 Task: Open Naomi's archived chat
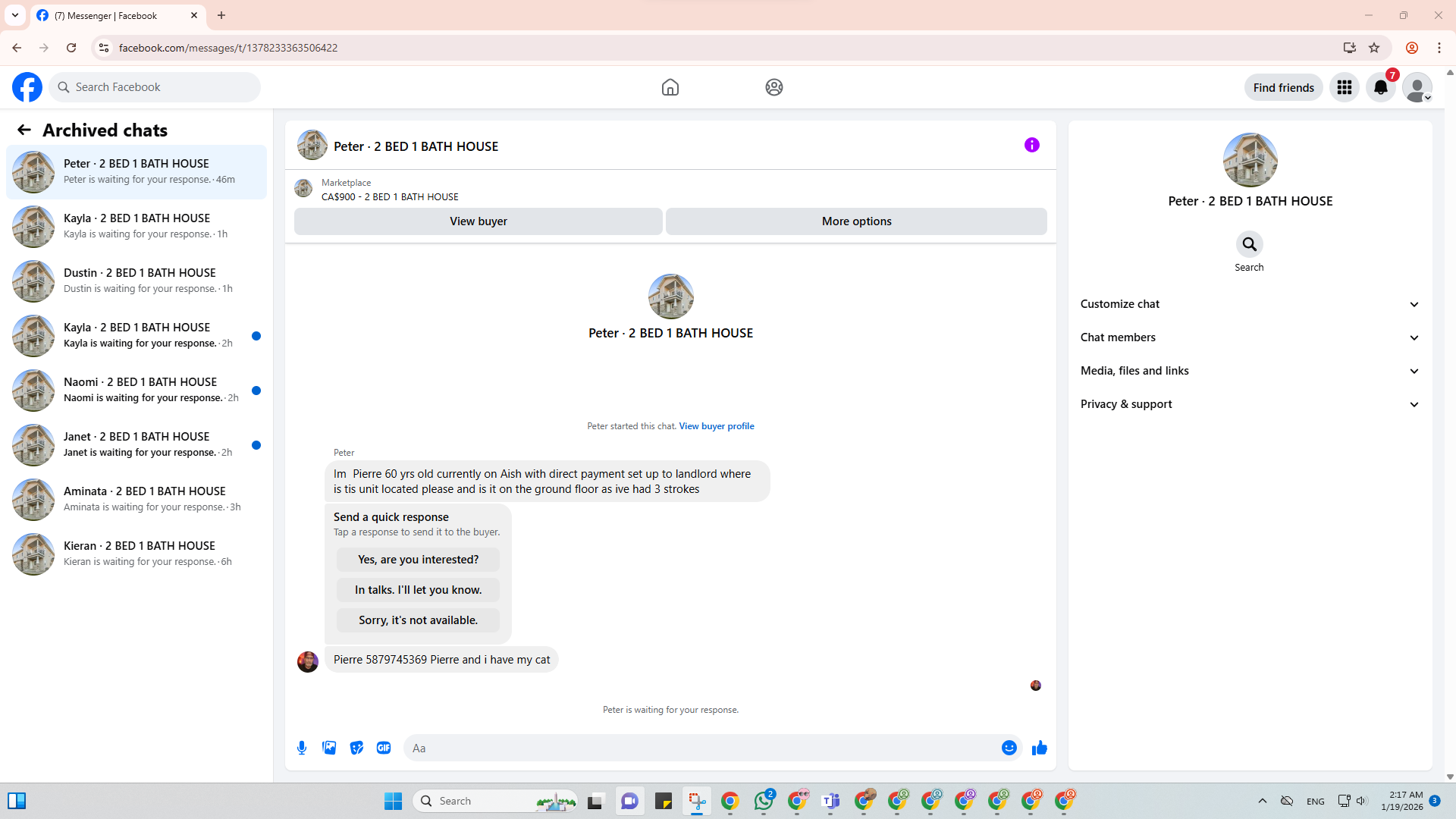tap(136, 391)
